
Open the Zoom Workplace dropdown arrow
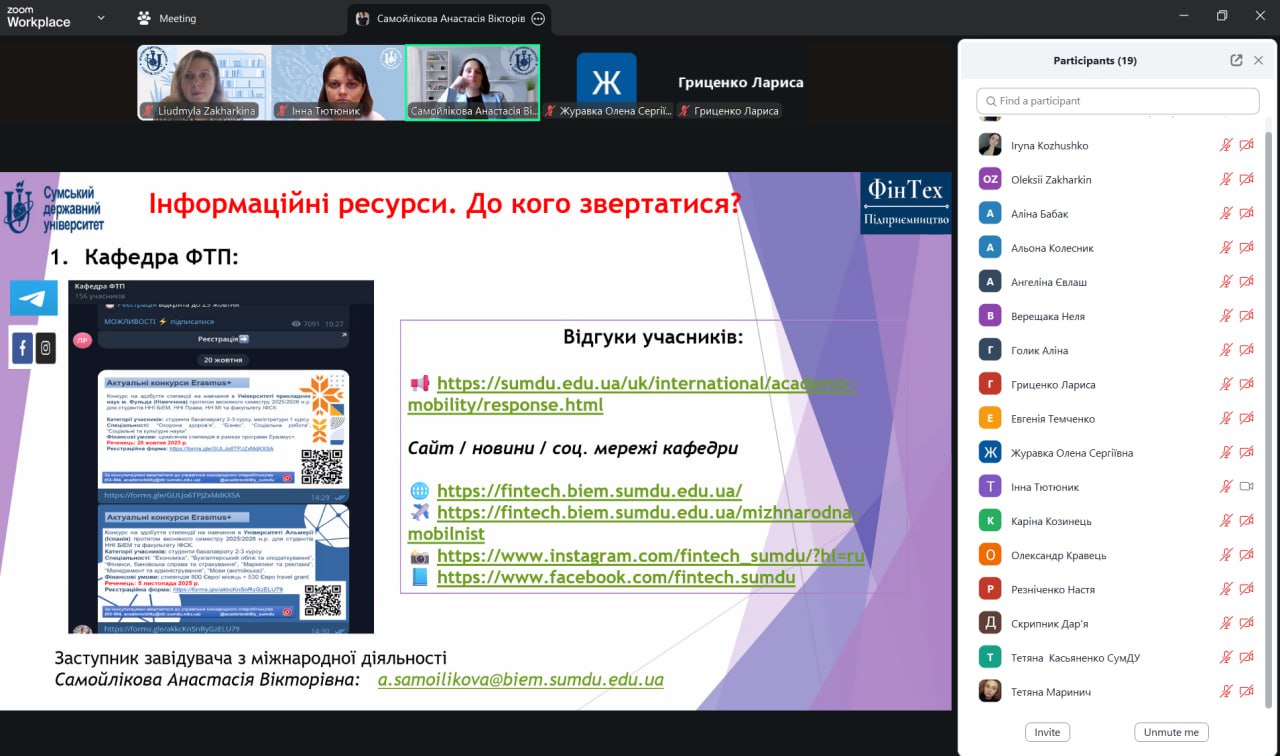click(x=101, y=18)
